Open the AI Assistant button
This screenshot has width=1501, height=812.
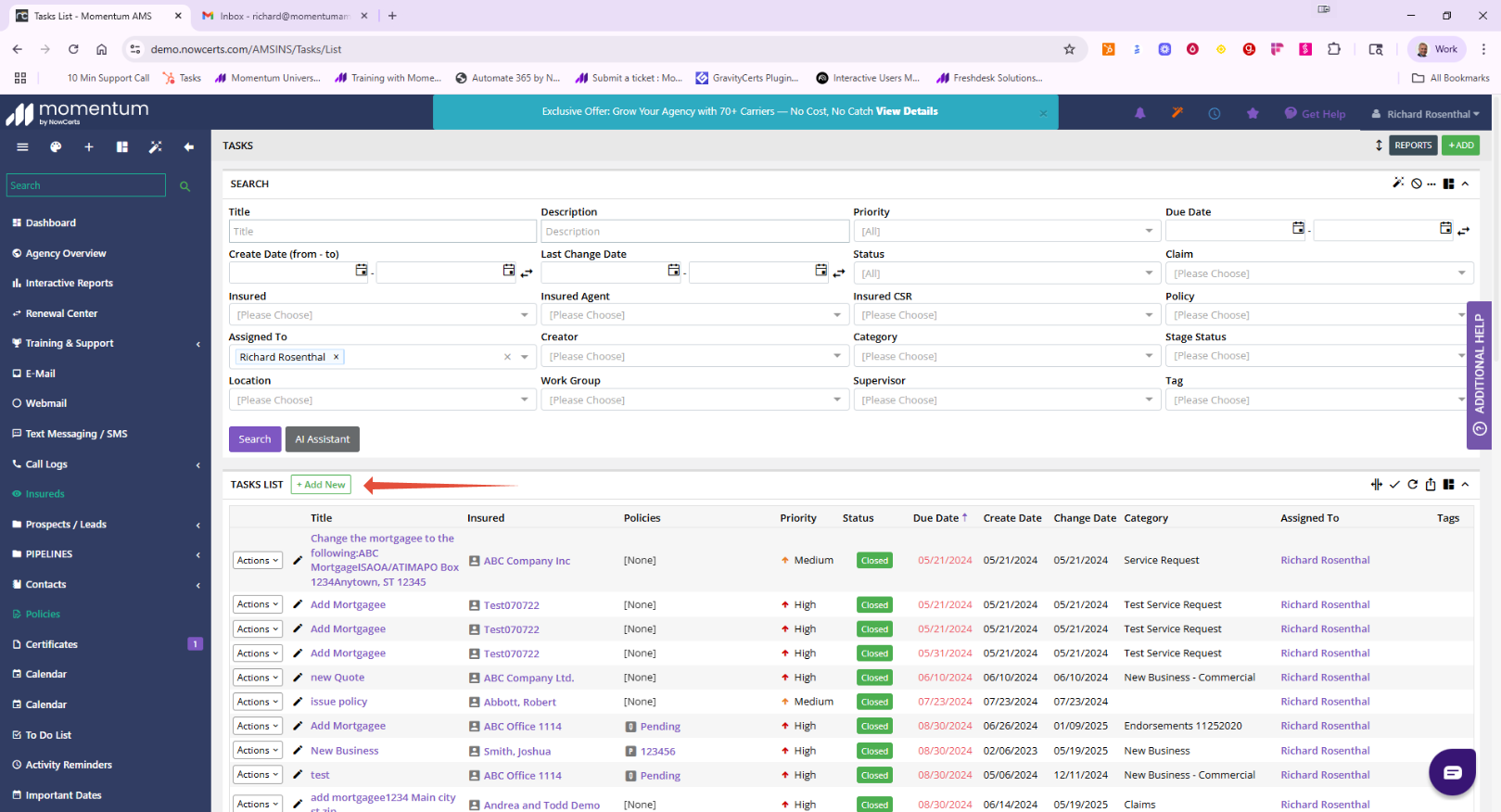pos(323,439)
